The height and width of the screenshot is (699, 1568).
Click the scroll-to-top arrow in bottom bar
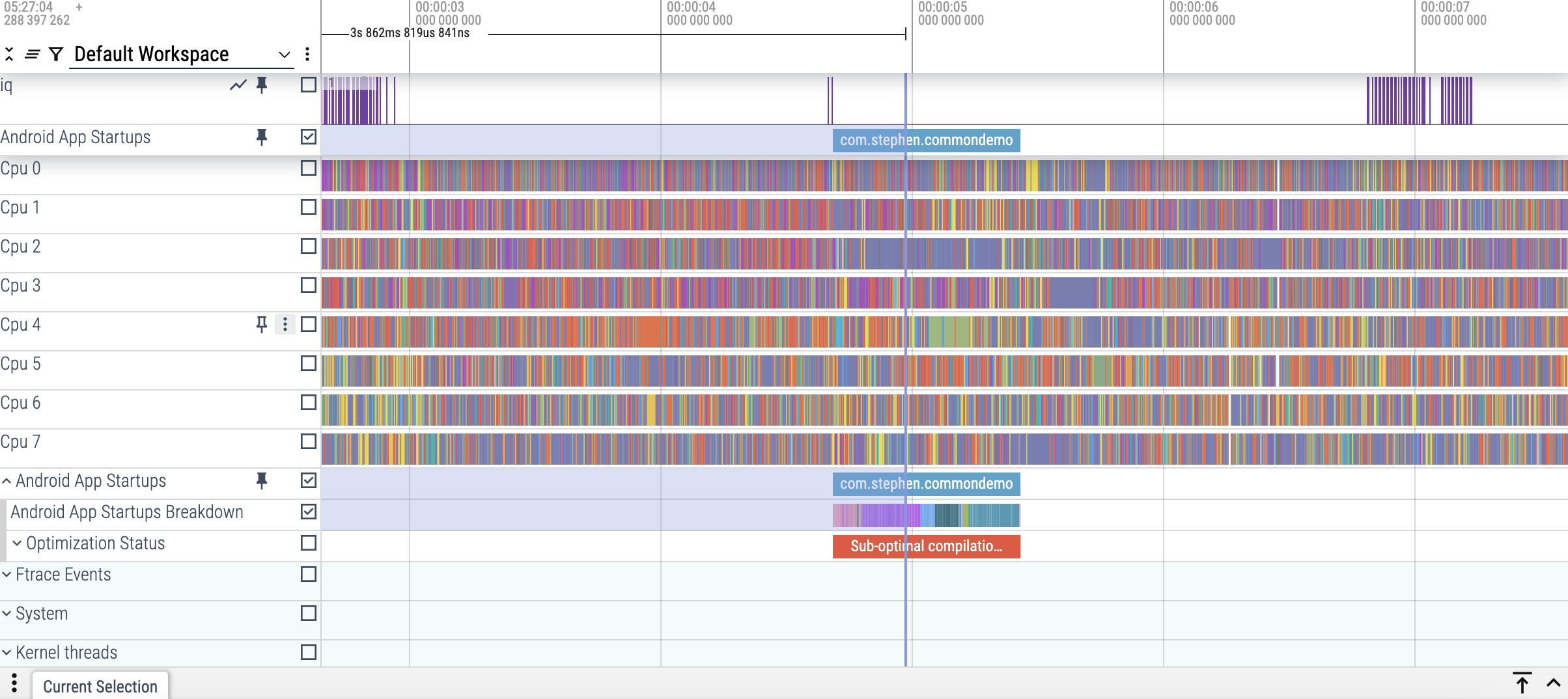(x=1522, y=683)
